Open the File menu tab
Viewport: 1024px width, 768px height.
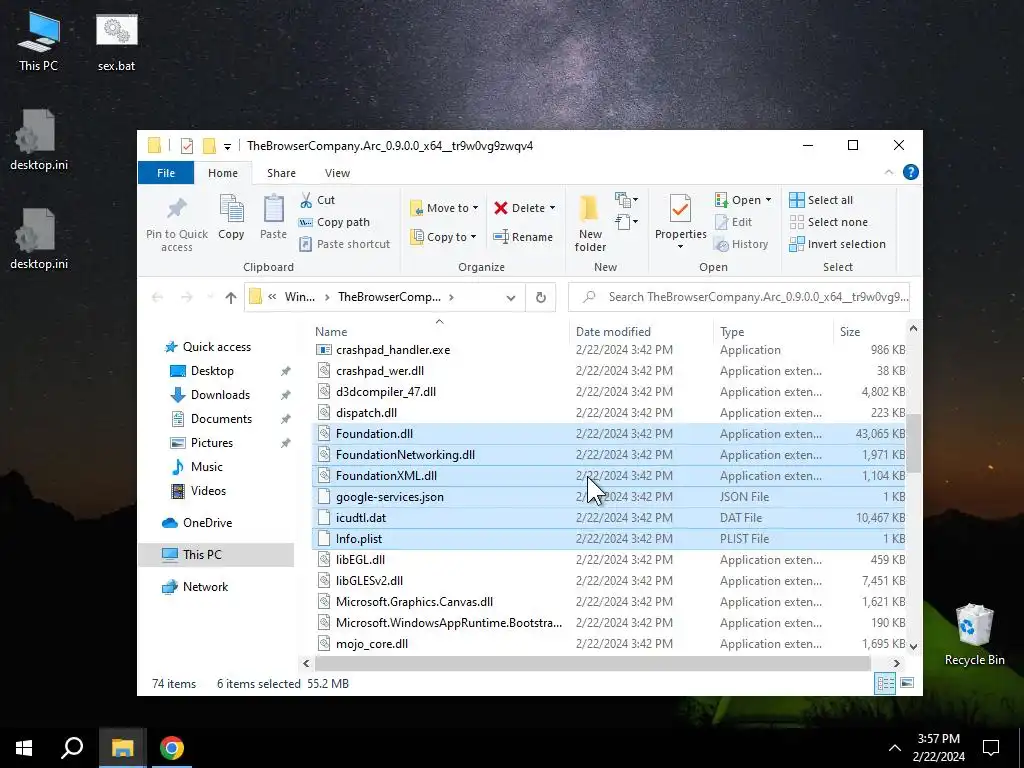(166, 173)
